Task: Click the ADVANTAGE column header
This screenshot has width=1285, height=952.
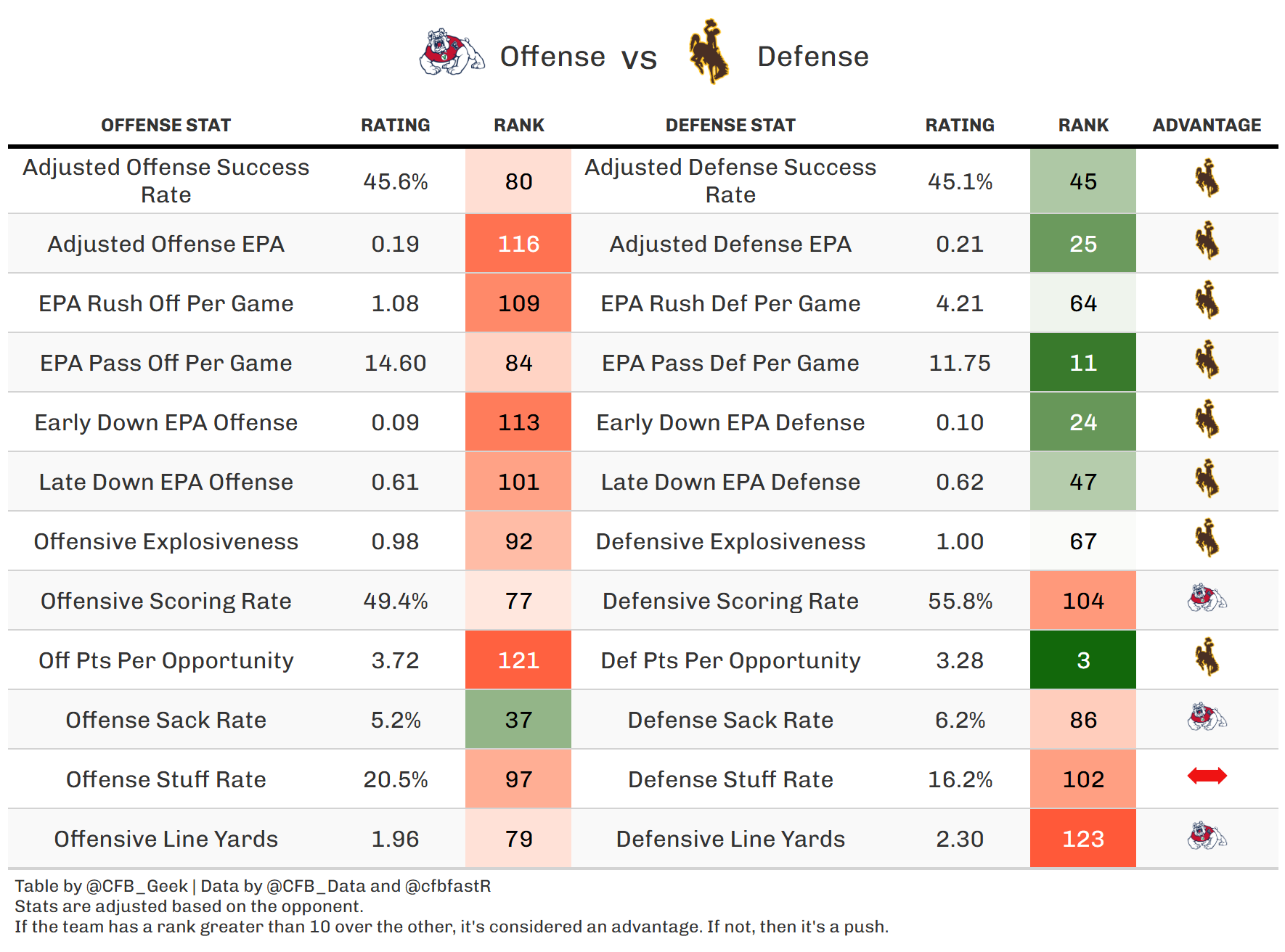Action: pyautogui.click(x=1207, y=126)
